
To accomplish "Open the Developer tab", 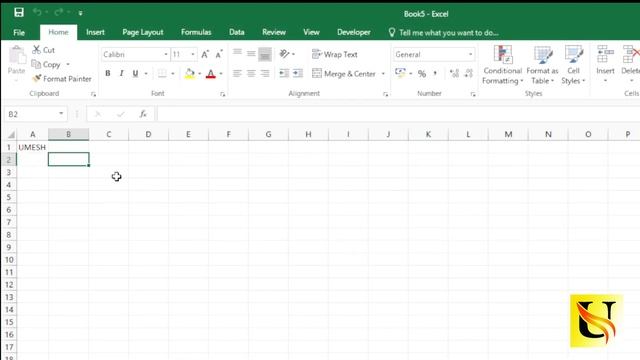I will (353, 32).
